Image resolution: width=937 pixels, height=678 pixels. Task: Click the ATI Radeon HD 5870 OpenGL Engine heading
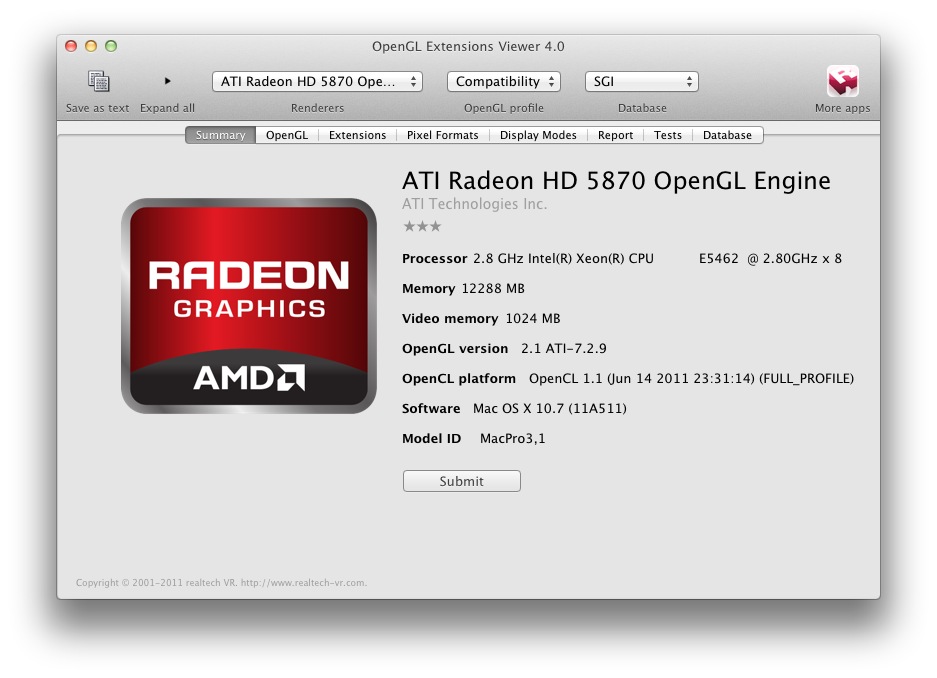coord(616,181)
